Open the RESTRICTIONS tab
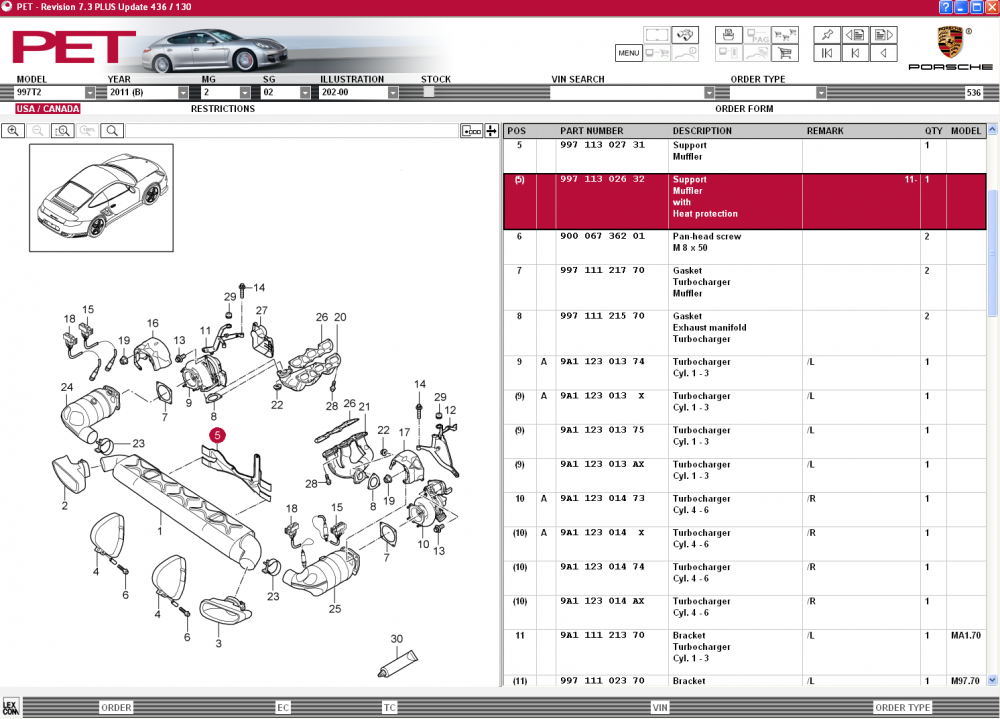This screenshot has height=719, width=1000. click(222, 109)
